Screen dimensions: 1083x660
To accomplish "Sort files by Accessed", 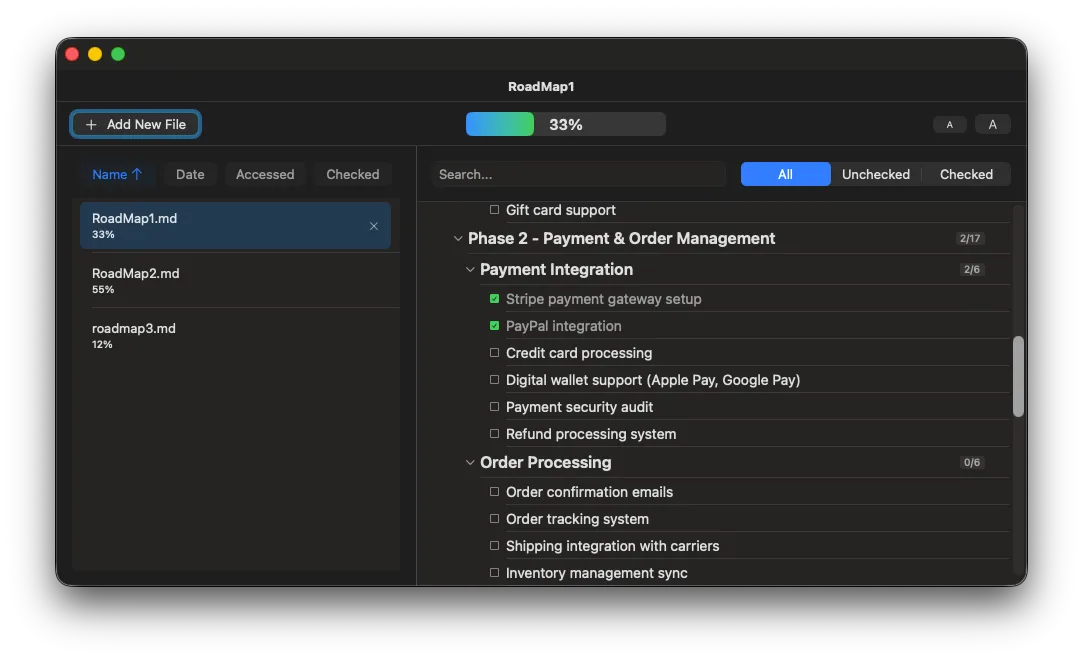I will tap(265, 175).
